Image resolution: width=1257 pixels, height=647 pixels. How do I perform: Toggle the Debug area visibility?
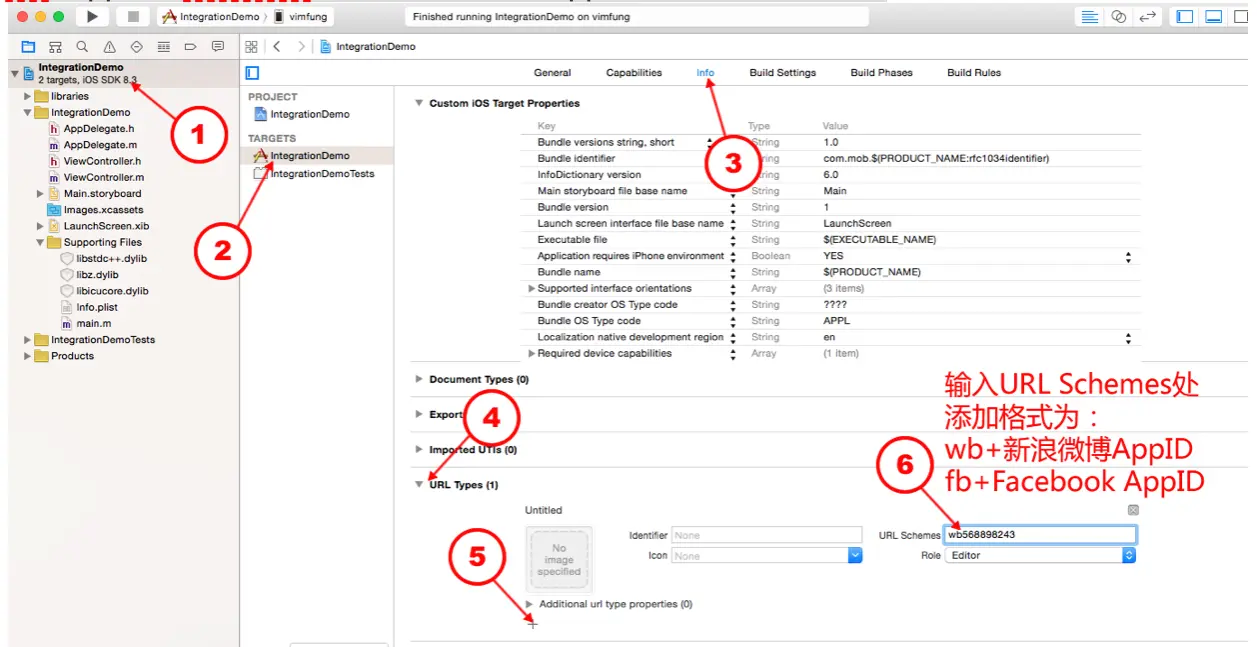click(x=1214, y=17)
